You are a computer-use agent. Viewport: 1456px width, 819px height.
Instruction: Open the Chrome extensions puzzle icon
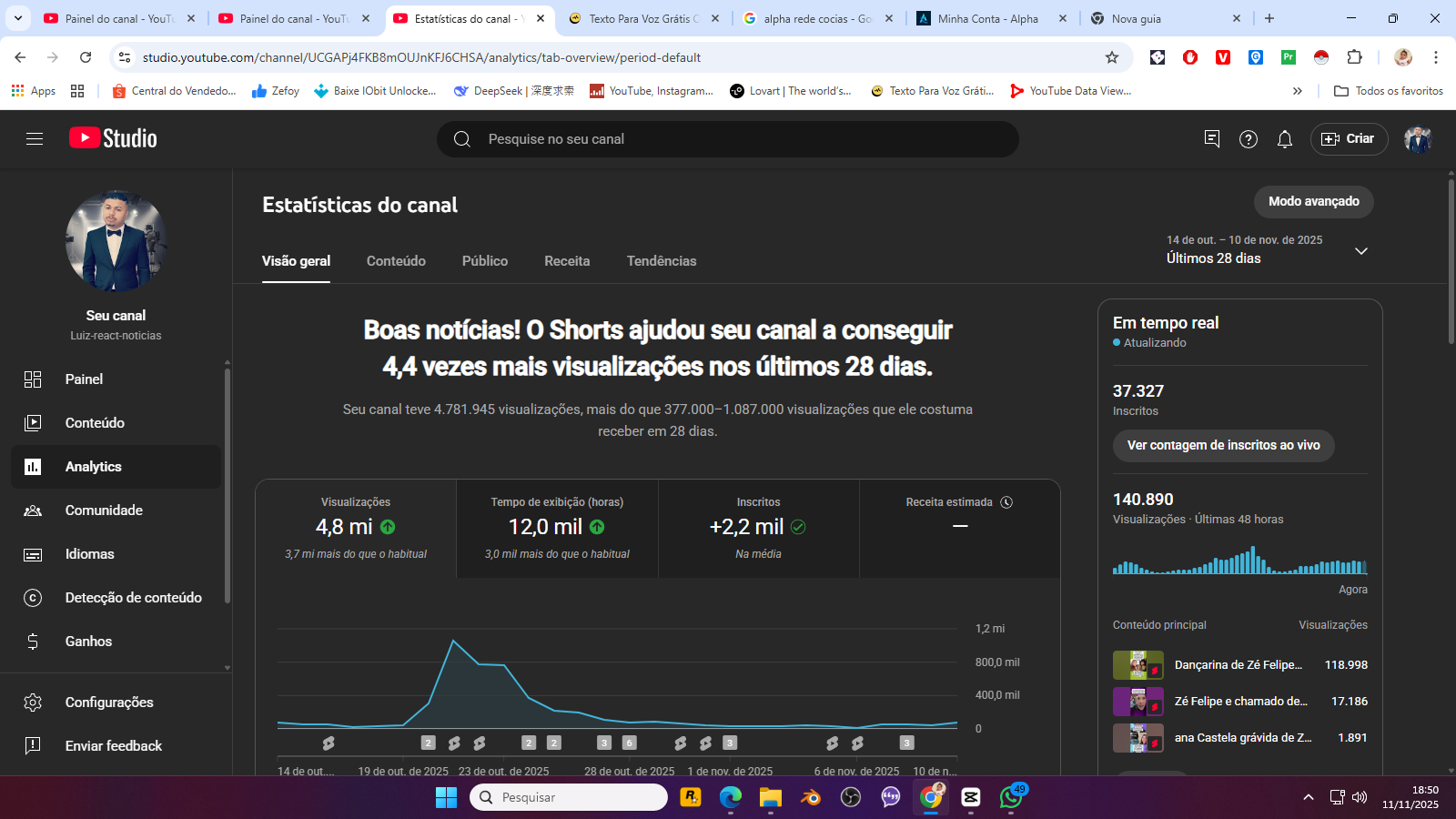click(x=1354, y=57)
